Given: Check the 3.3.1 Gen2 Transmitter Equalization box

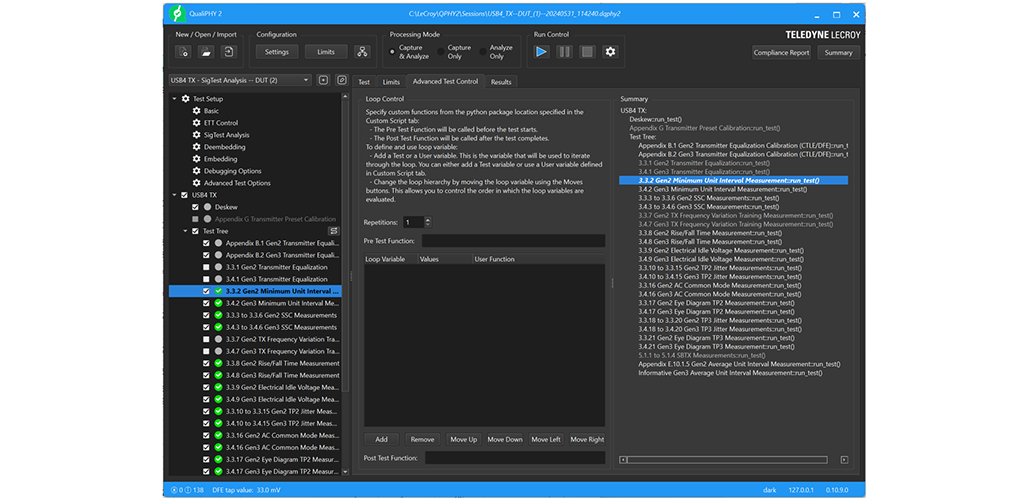Looking at the screenshot, I should click(x=206, y=267).
